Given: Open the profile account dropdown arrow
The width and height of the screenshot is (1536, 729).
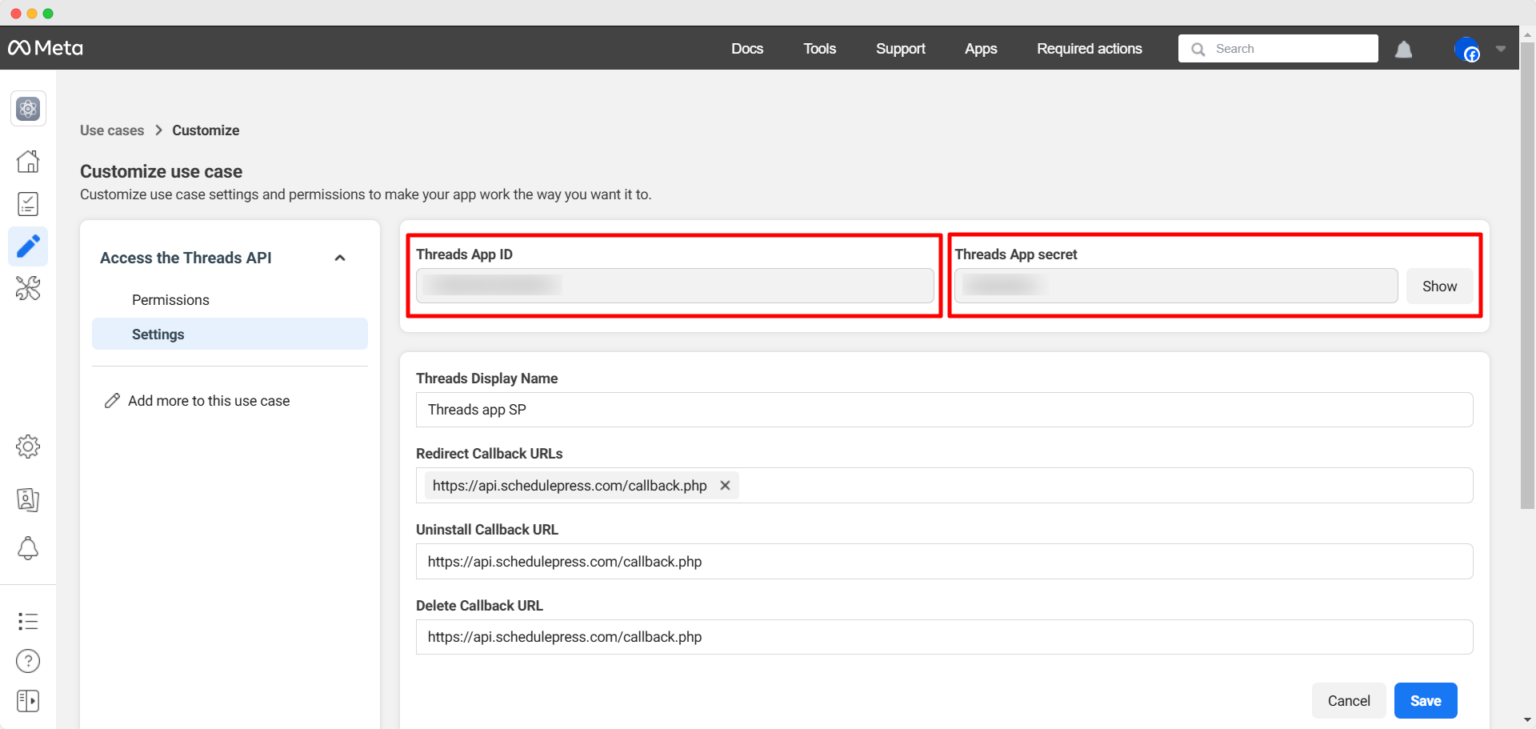Looking at the screenshot, I should 1500,47.
